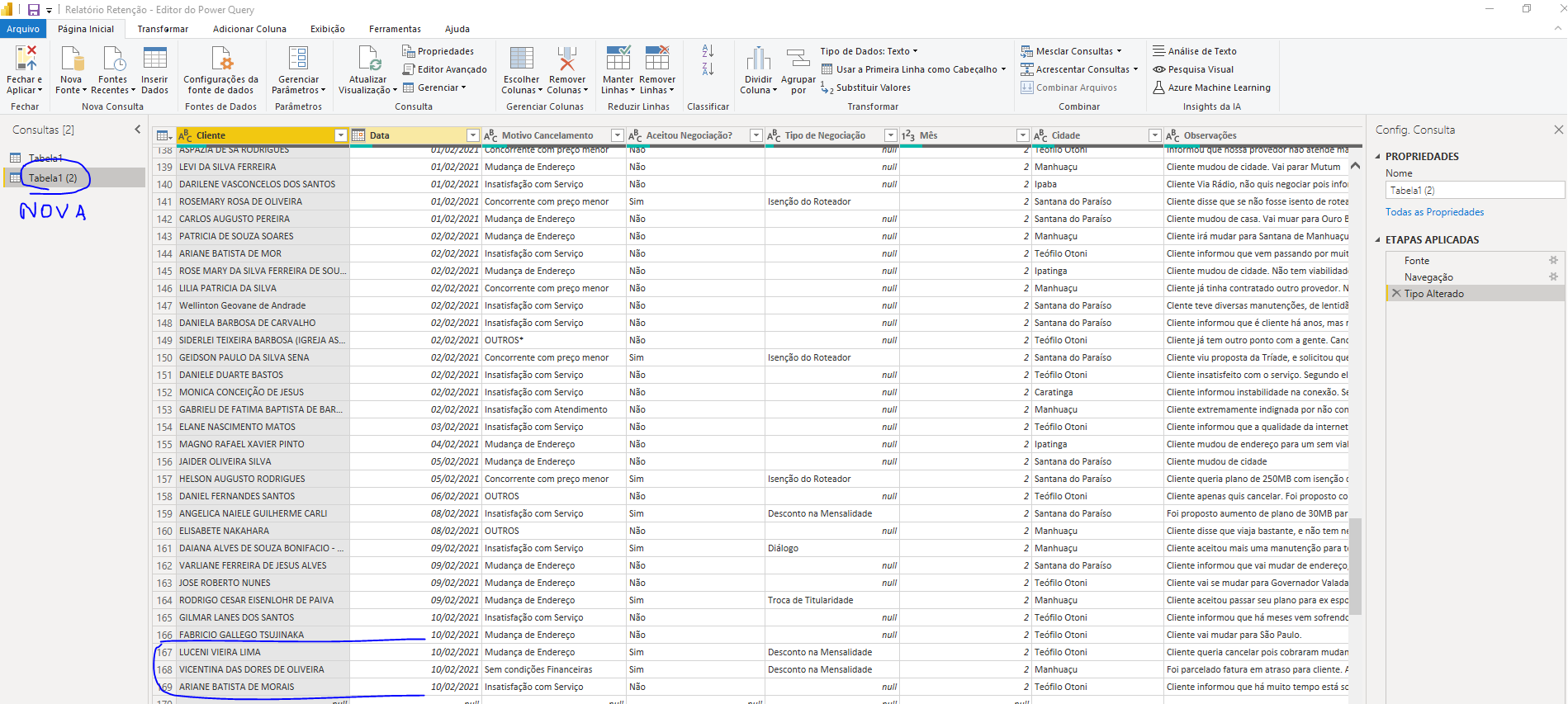The image size is (1568, 704).
Task: Click the Fechar e Aplicar icon
Action: pos(25,59)
